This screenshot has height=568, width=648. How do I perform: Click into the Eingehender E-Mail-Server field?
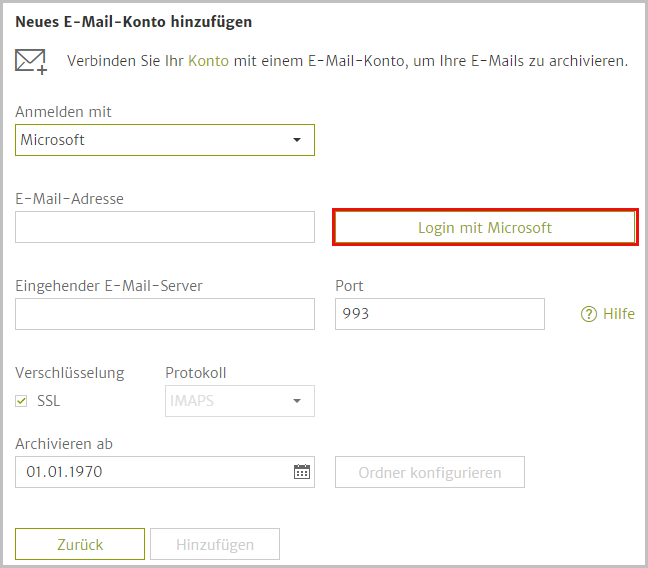click(x=165, y=314)
